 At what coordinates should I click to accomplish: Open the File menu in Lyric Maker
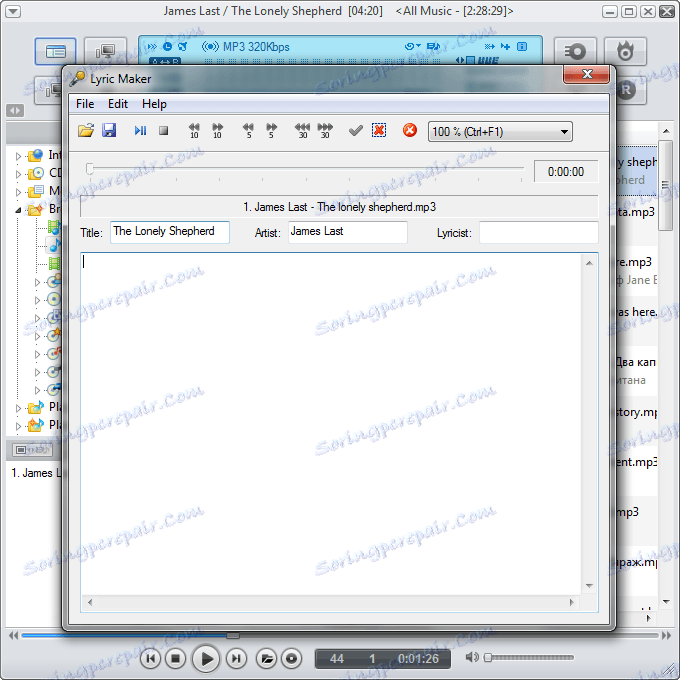(85, 104)
